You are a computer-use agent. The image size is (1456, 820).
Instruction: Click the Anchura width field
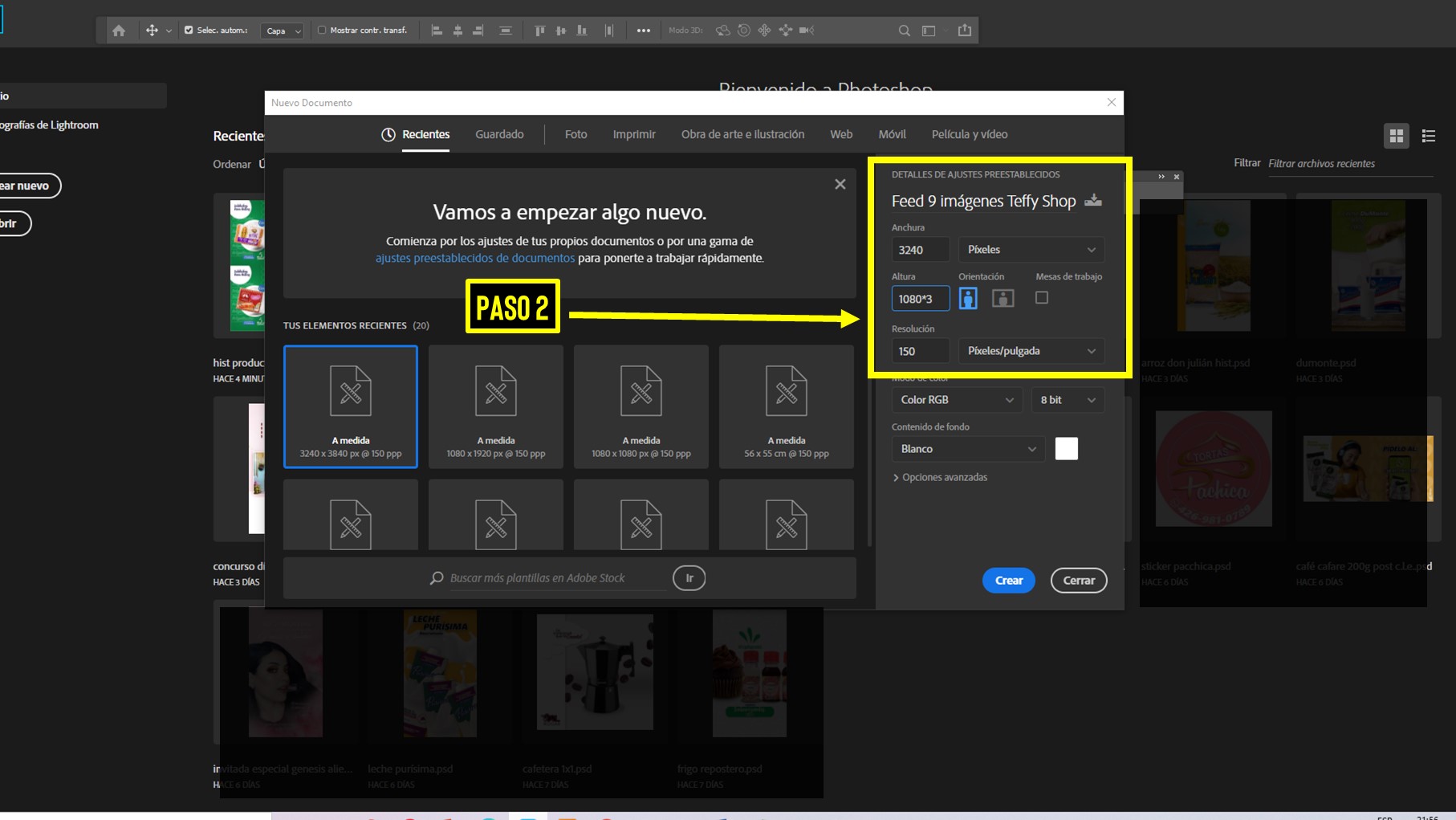pos(921,250)
